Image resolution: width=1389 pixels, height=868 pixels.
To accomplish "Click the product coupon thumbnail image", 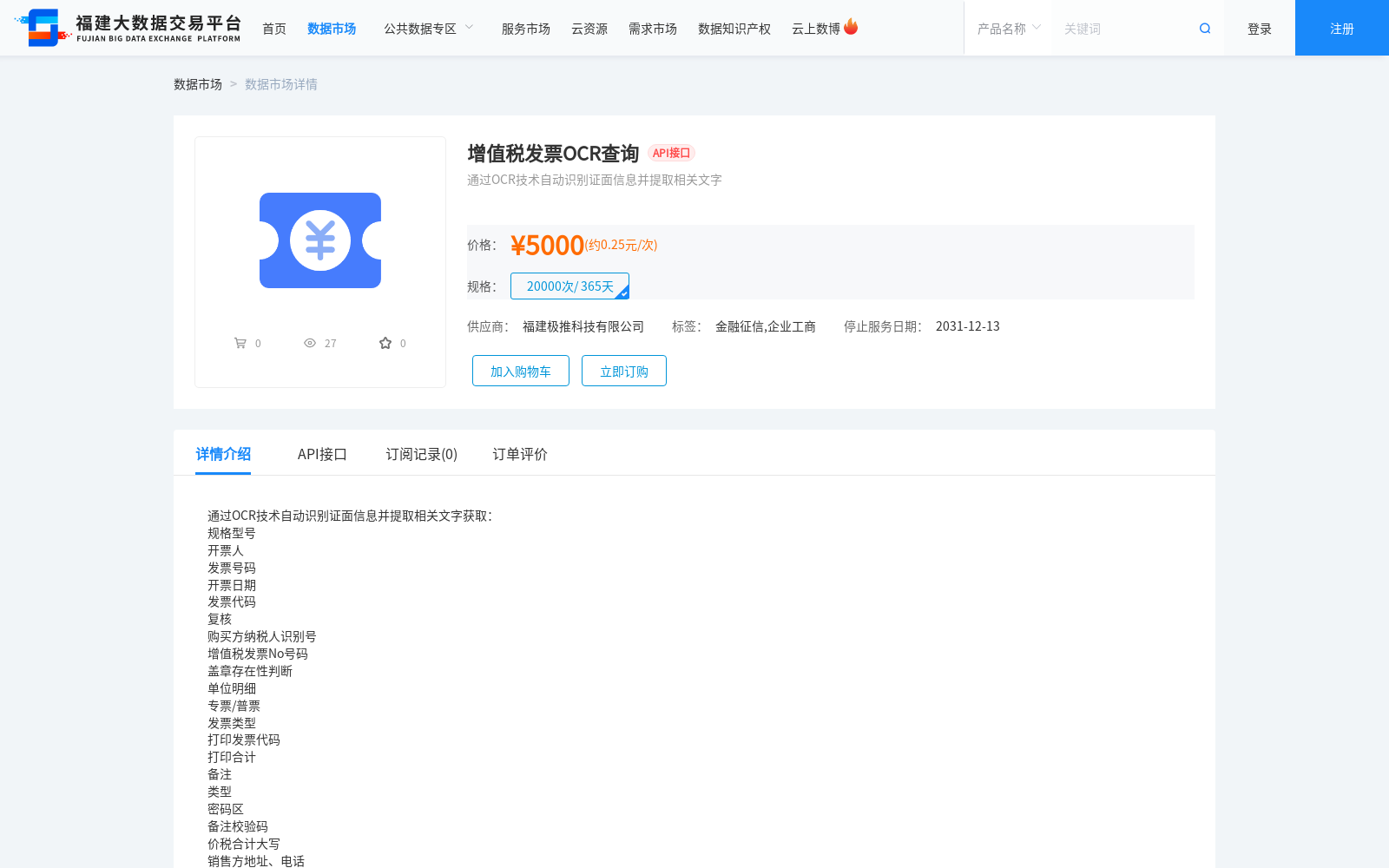I will tap(320, 240).
